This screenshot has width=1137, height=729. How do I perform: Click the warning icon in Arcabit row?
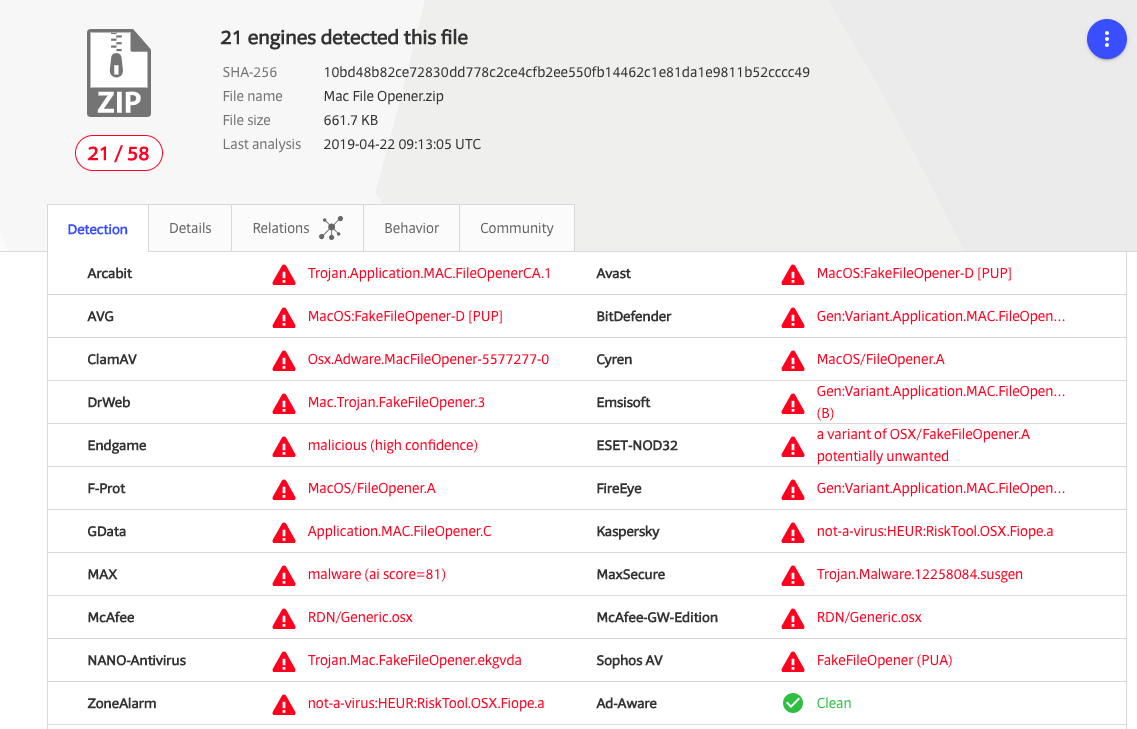pyautogui.click(x=284, y=275)
